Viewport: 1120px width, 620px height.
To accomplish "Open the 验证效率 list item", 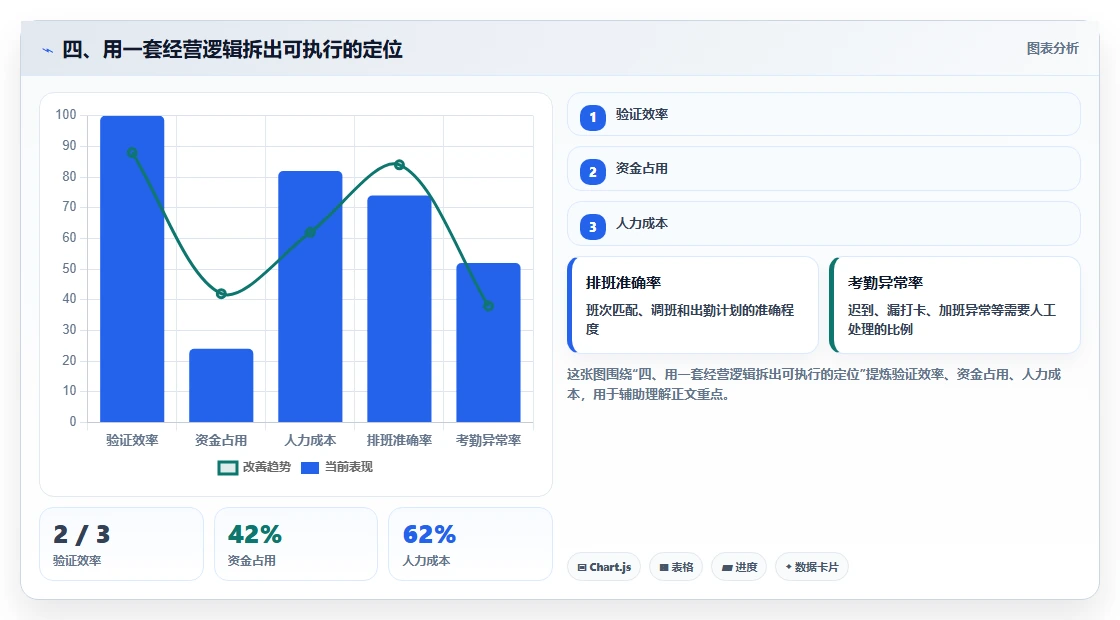I will 824,114.
